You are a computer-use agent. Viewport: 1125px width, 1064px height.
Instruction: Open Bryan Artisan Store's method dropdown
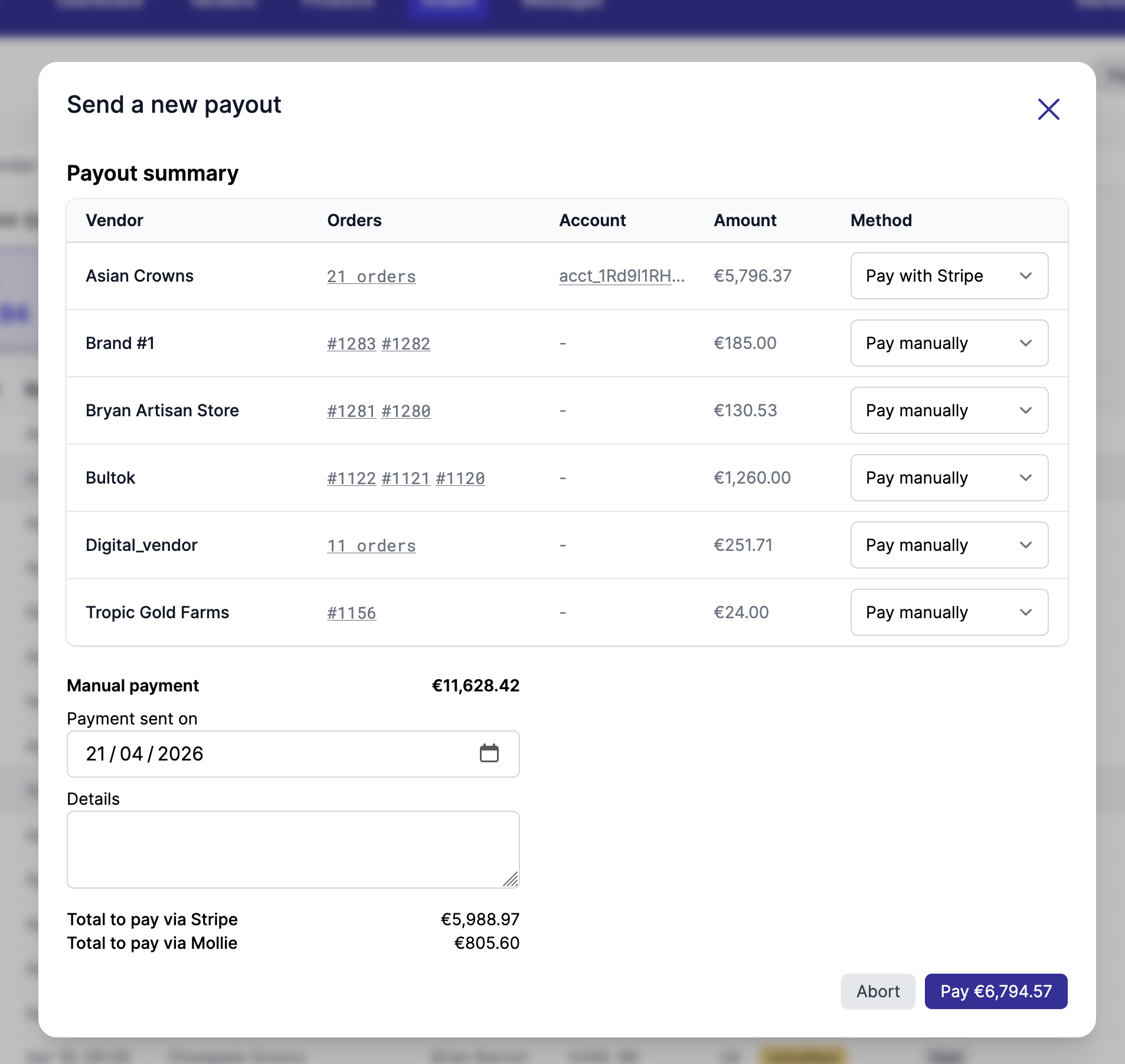(948, 410)
